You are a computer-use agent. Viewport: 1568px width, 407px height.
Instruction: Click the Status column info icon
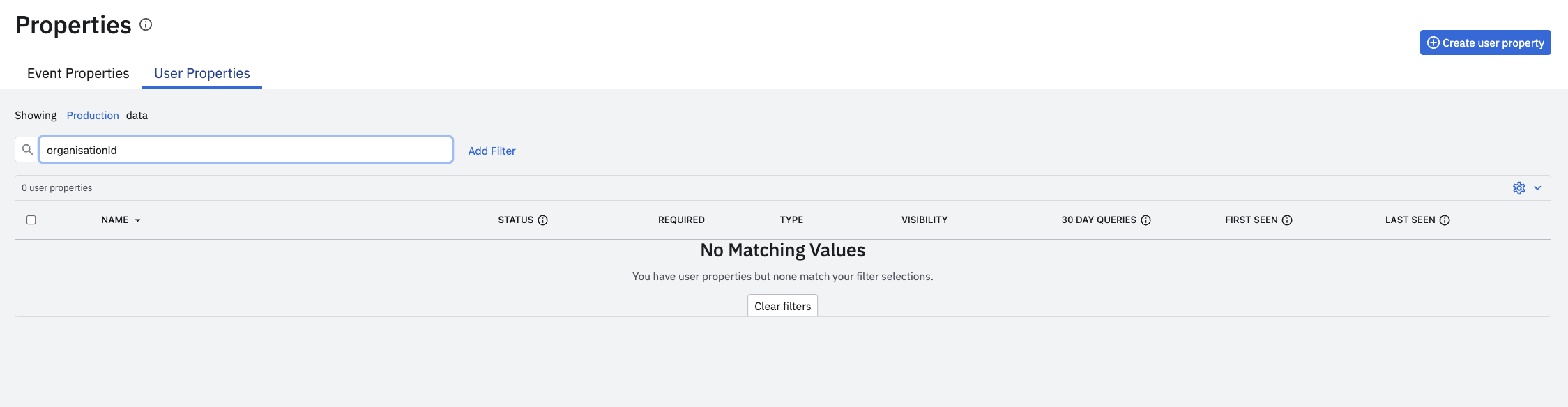(543, 220)
